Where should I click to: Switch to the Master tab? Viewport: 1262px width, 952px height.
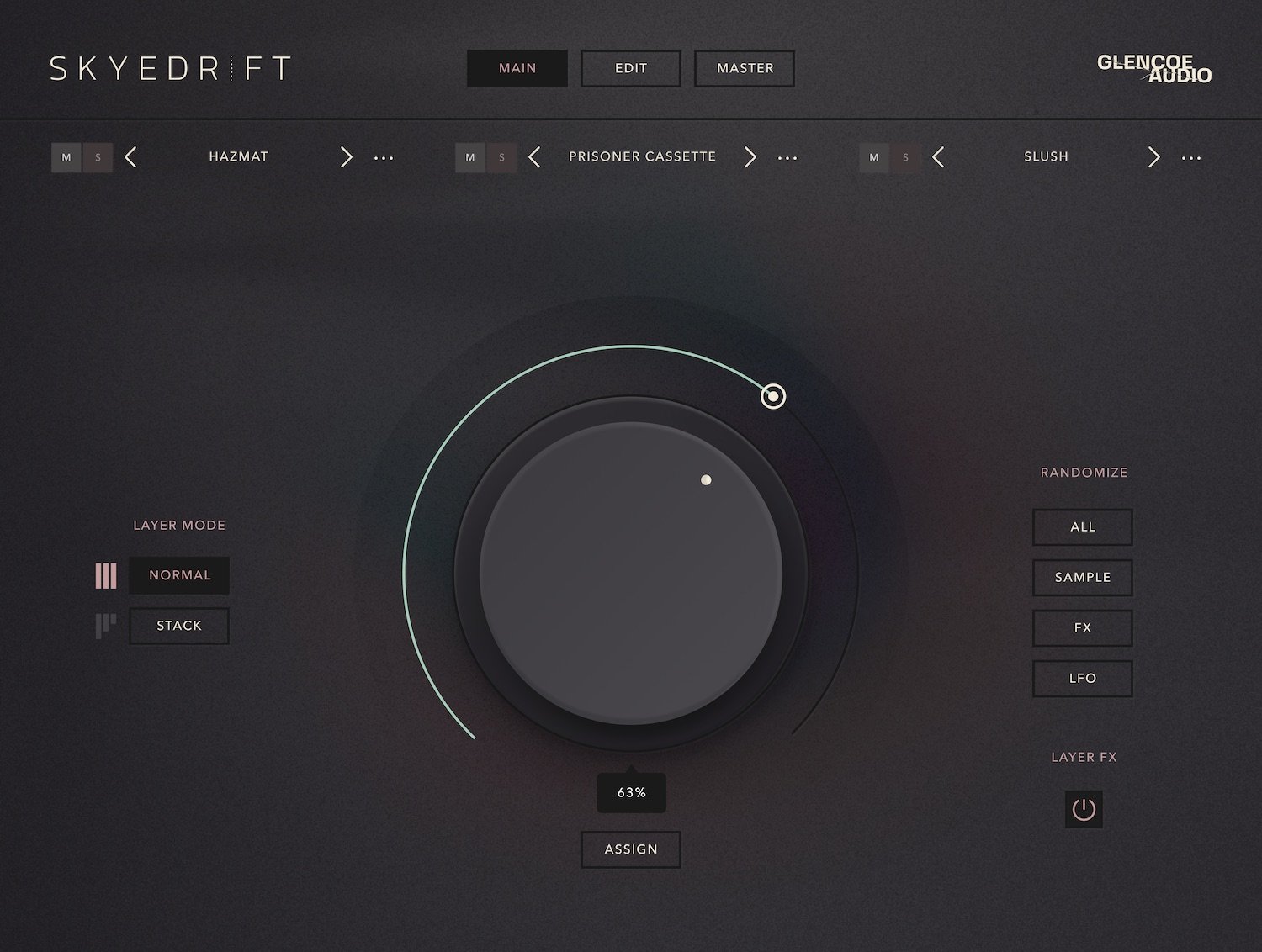tap(745, 68)
